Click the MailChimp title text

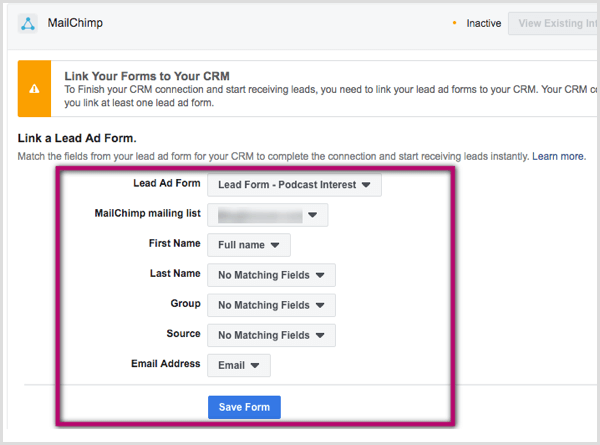click(75, 23)
